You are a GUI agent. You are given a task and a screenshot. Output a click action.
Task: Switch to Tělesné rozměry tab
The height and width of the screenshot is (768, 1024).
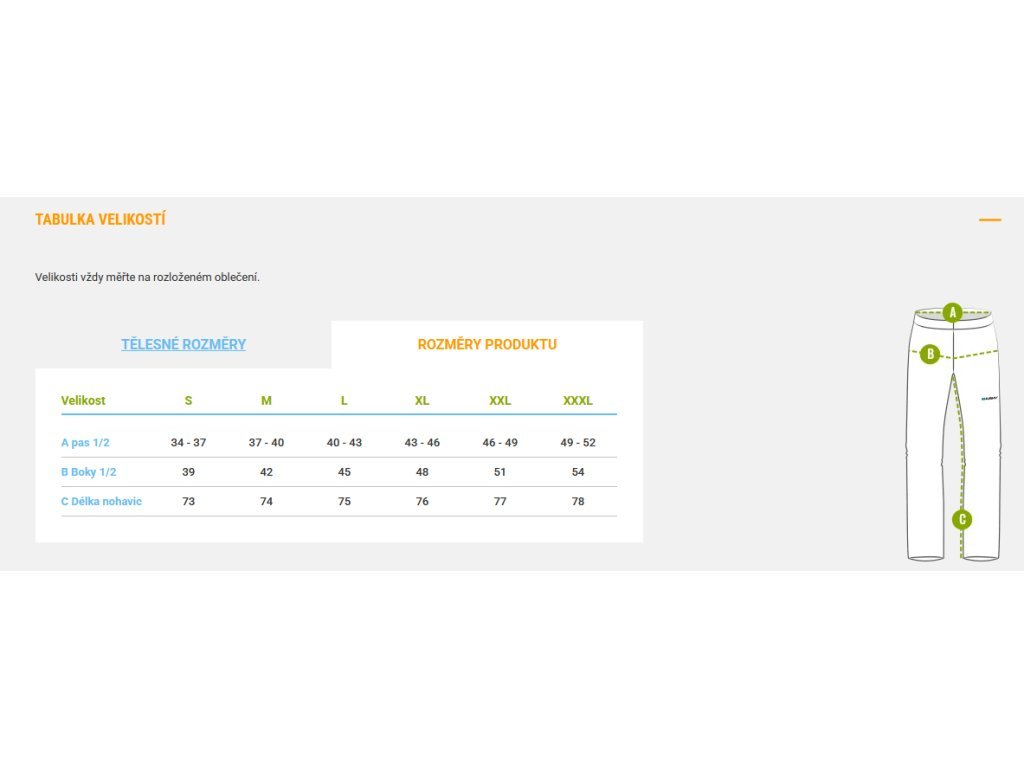[x=184, y=344]
